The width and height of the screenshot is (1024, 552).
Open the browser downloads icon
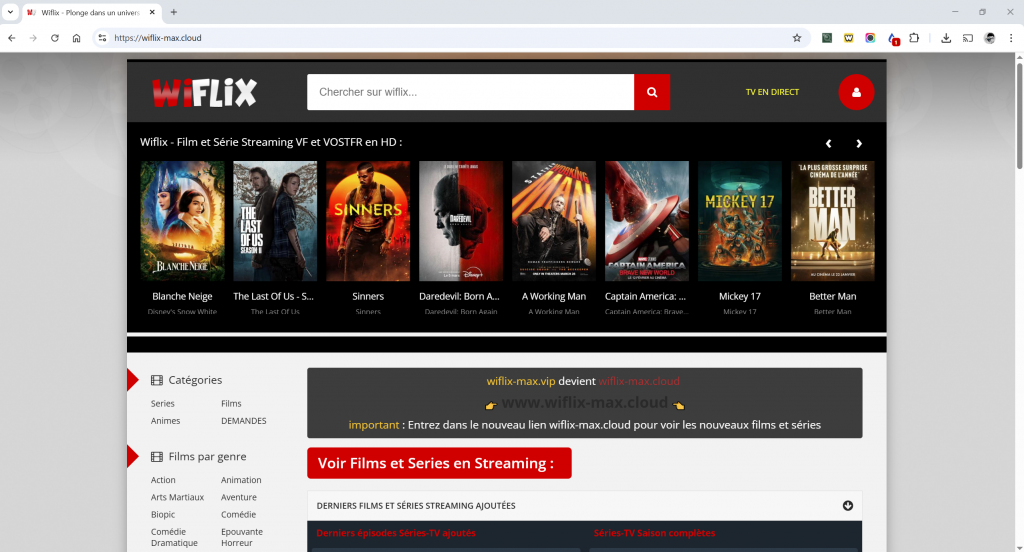coord(946,38)
